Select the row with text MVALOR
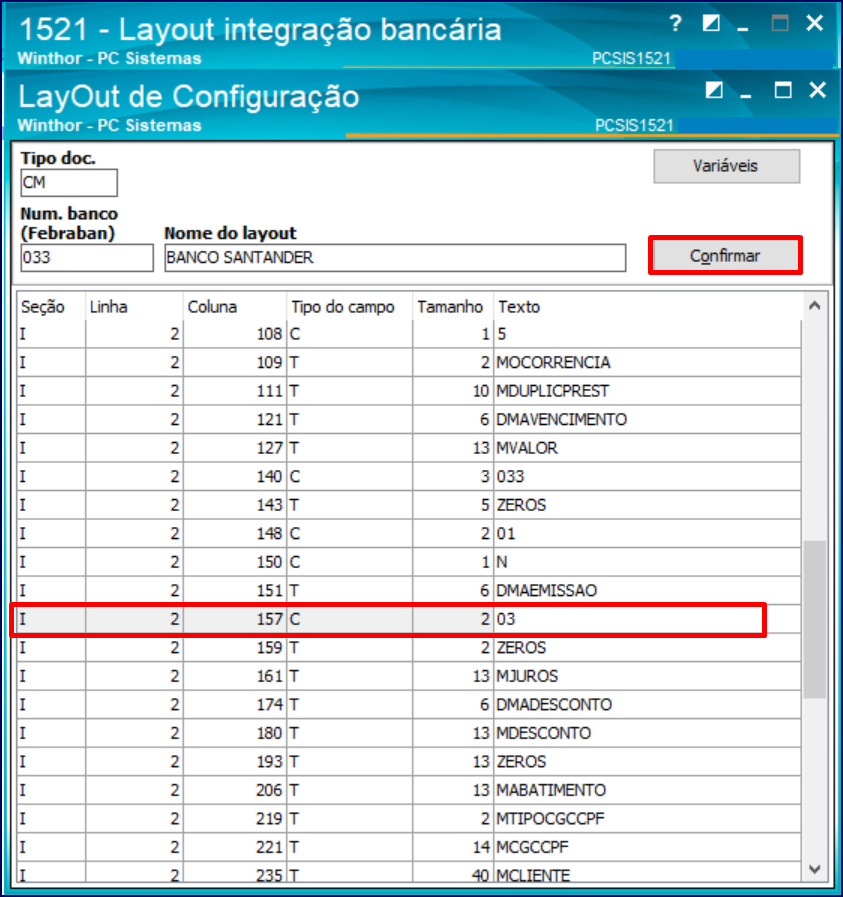The image size is (843, 897). (x=409, y=448)
